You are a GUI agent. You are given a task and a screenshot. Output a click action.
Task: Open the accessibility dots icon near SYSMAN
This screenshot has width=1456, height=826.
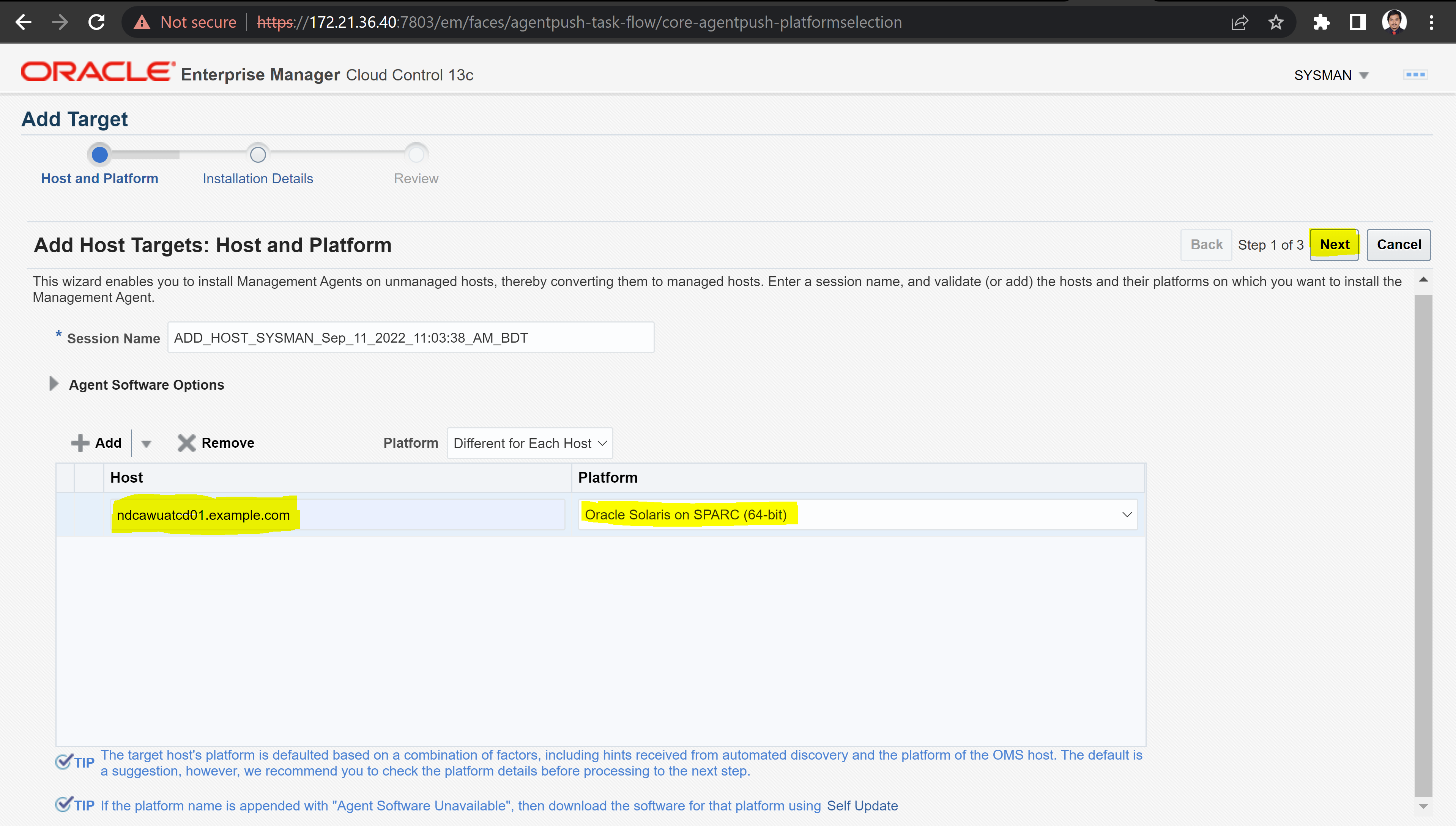point(1416,74)
